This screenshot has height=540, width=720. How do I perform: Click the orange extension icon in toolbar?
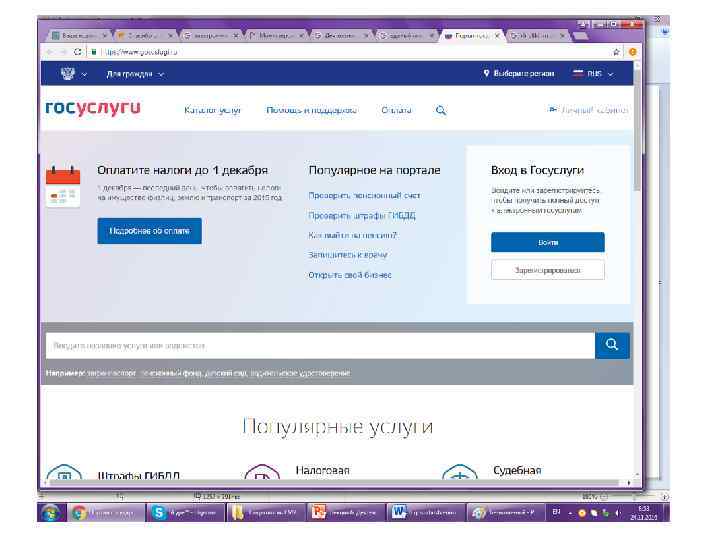pos(633,52)
